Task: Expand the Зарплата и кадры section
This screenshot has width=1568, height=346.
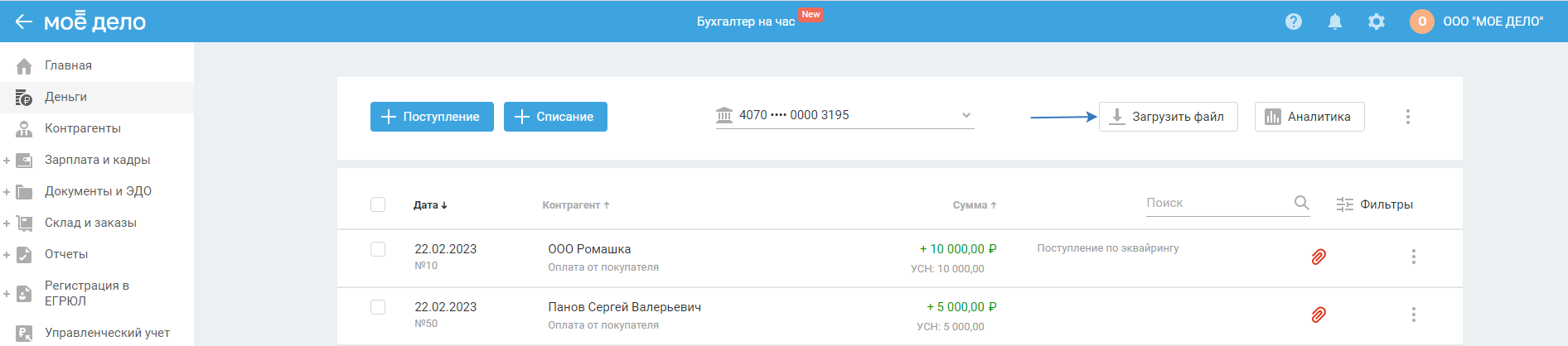Action: [x=7, y=161]
